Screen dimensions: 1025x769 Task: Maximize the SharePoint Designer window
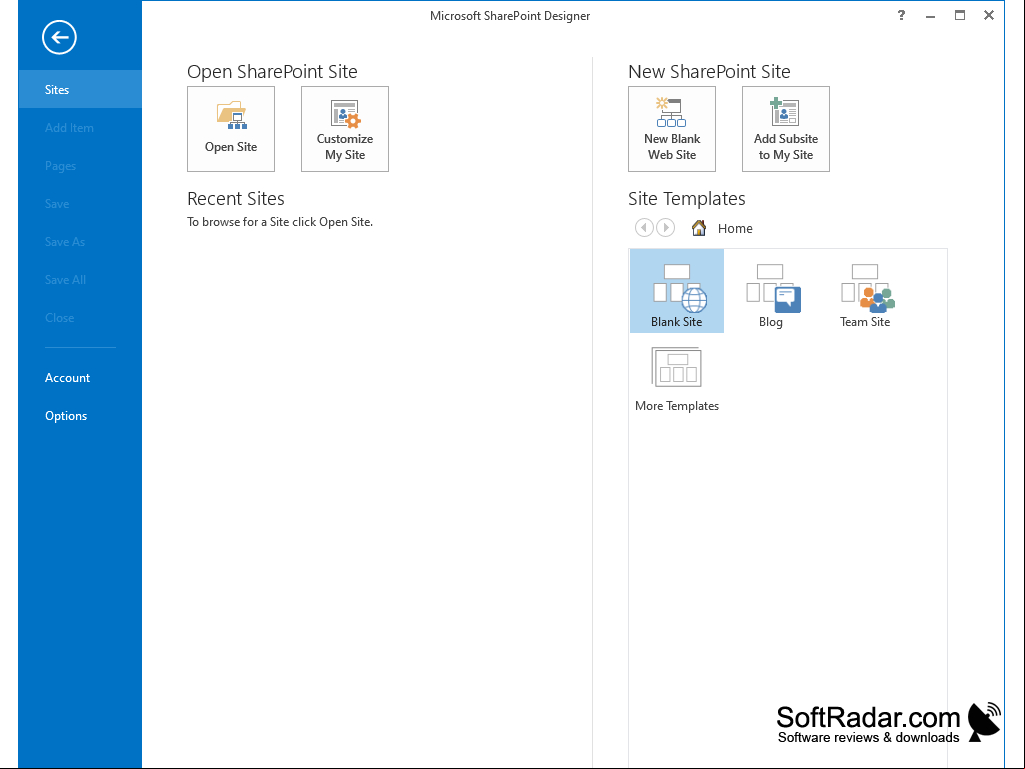[960, 15]
